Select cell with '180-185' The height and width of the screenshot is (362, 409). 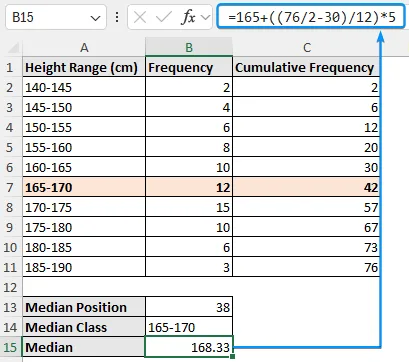(84, 247)
